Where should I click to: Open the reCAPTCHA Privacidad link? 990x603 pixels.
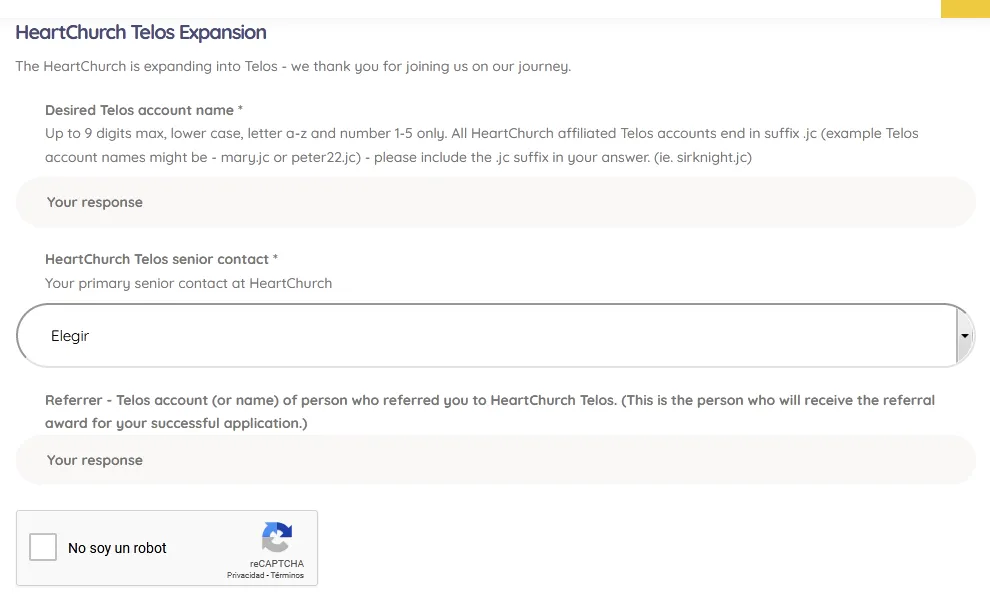pyautogui.click(x=246, y=575)
